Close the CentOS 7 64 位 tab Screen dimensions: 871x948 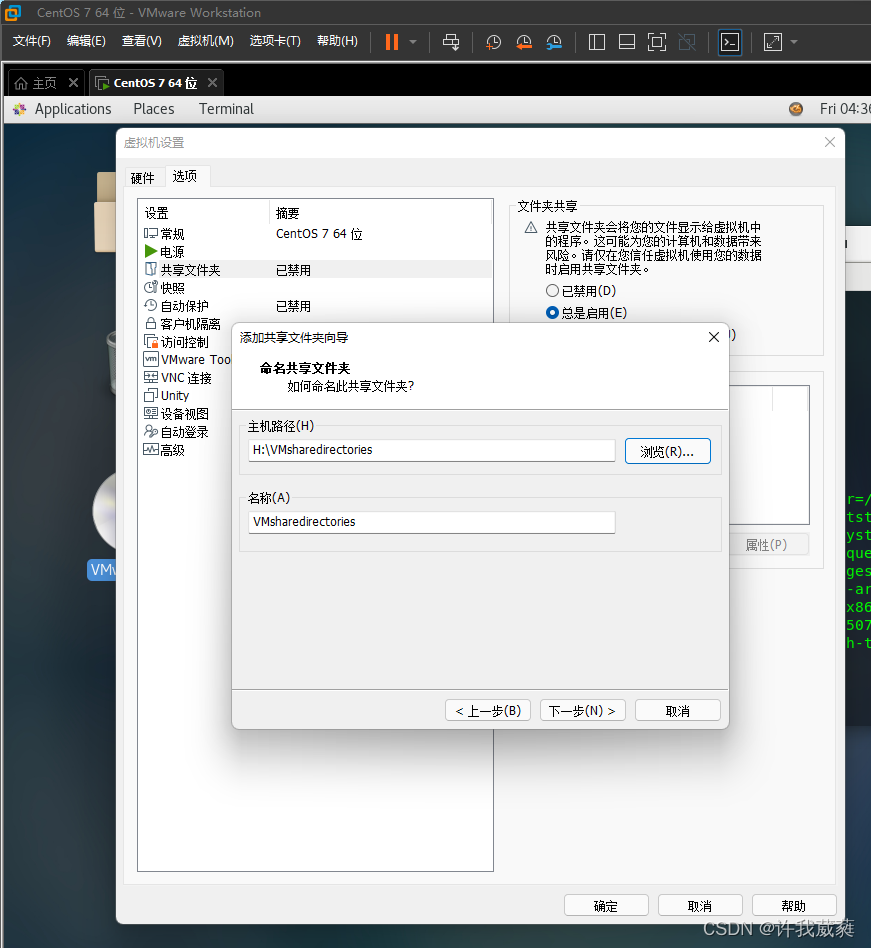click(x=212, y=82)
